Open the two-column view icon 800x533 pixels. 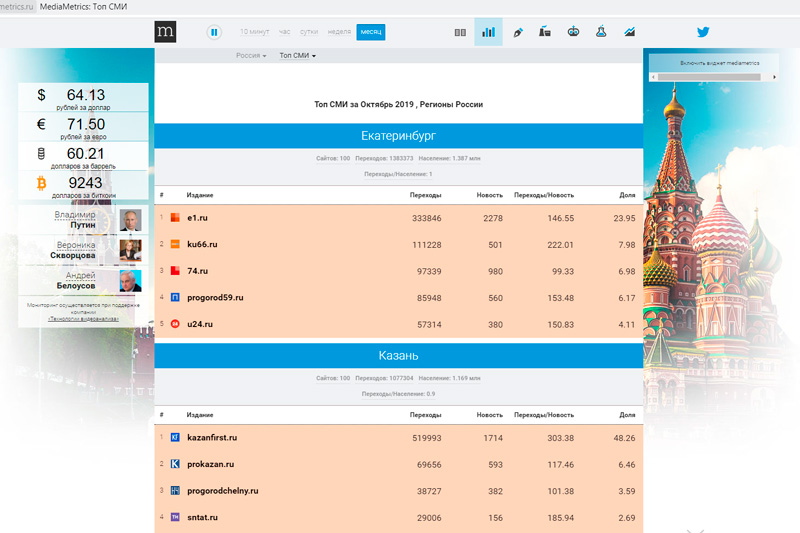460,32
